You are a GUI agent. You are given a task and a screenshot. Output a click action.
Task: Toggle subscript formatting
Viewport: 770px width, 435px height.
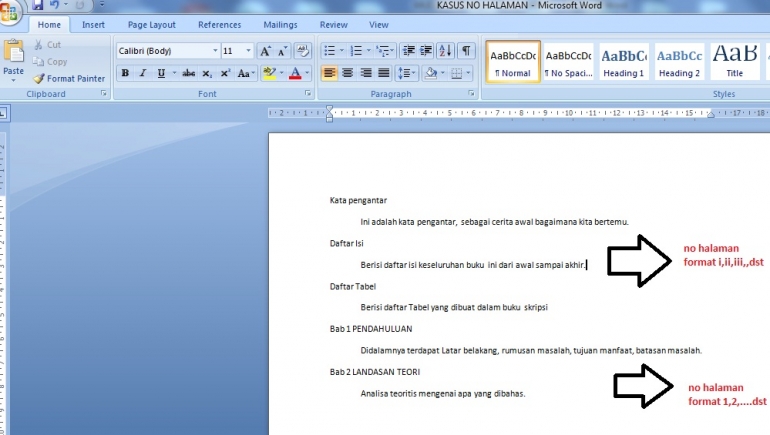(x=207, y=73)
